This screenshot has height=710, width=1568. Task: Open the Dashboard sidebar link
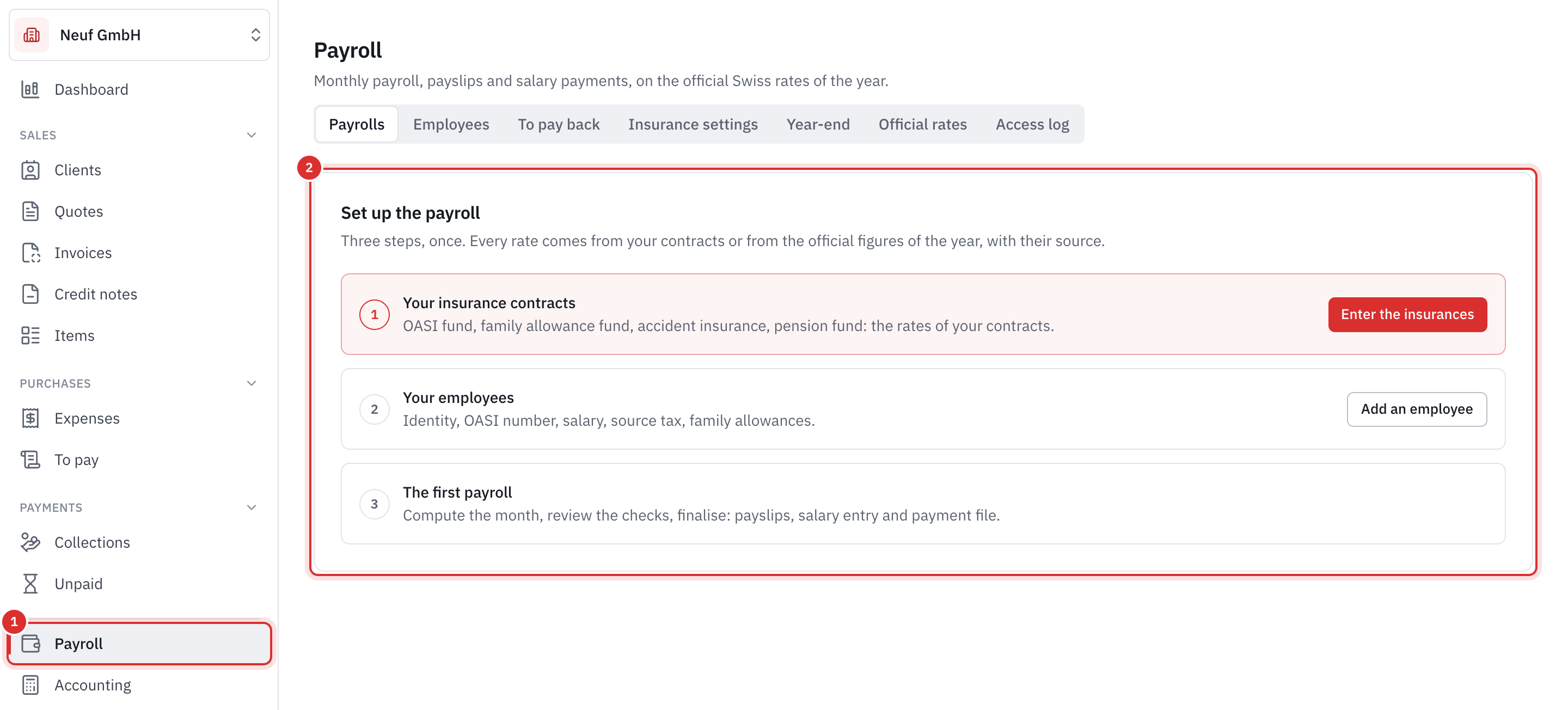coord(139,89)
